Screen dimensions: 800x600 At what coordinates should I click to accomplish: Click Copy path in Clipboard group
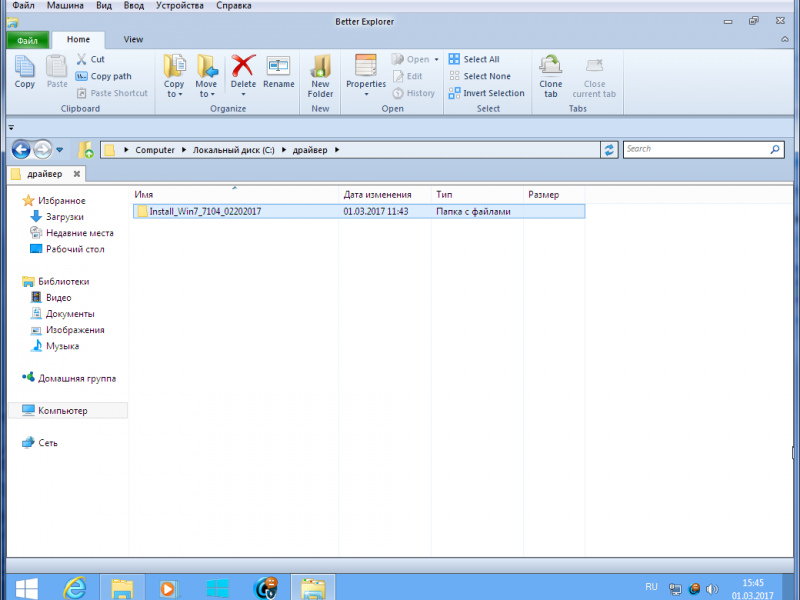[x=104, y=76]
